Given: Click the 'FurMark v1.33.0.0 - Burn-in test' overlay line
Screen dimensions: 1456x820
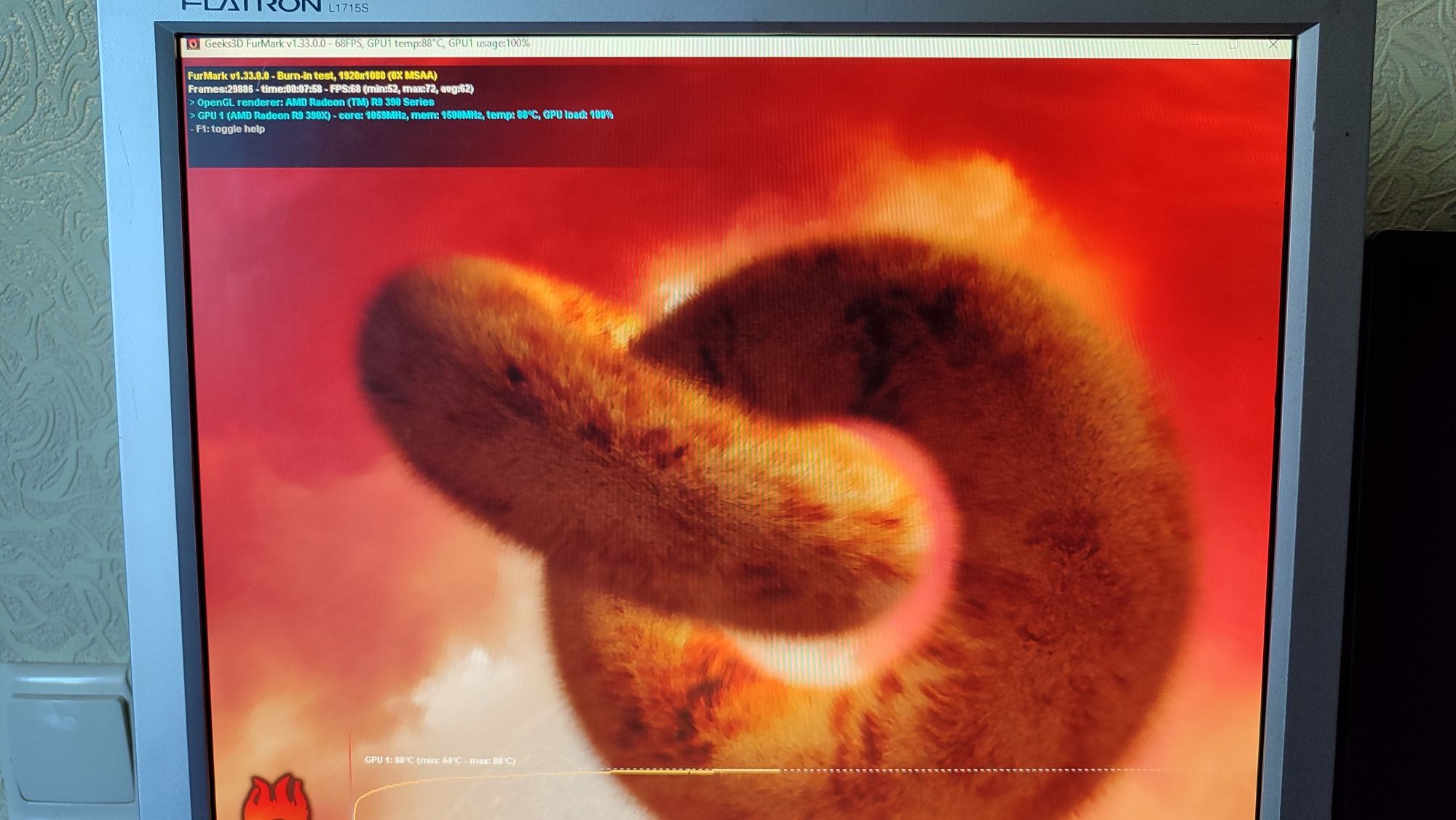Looking at the screenshot, I should 312,76.
